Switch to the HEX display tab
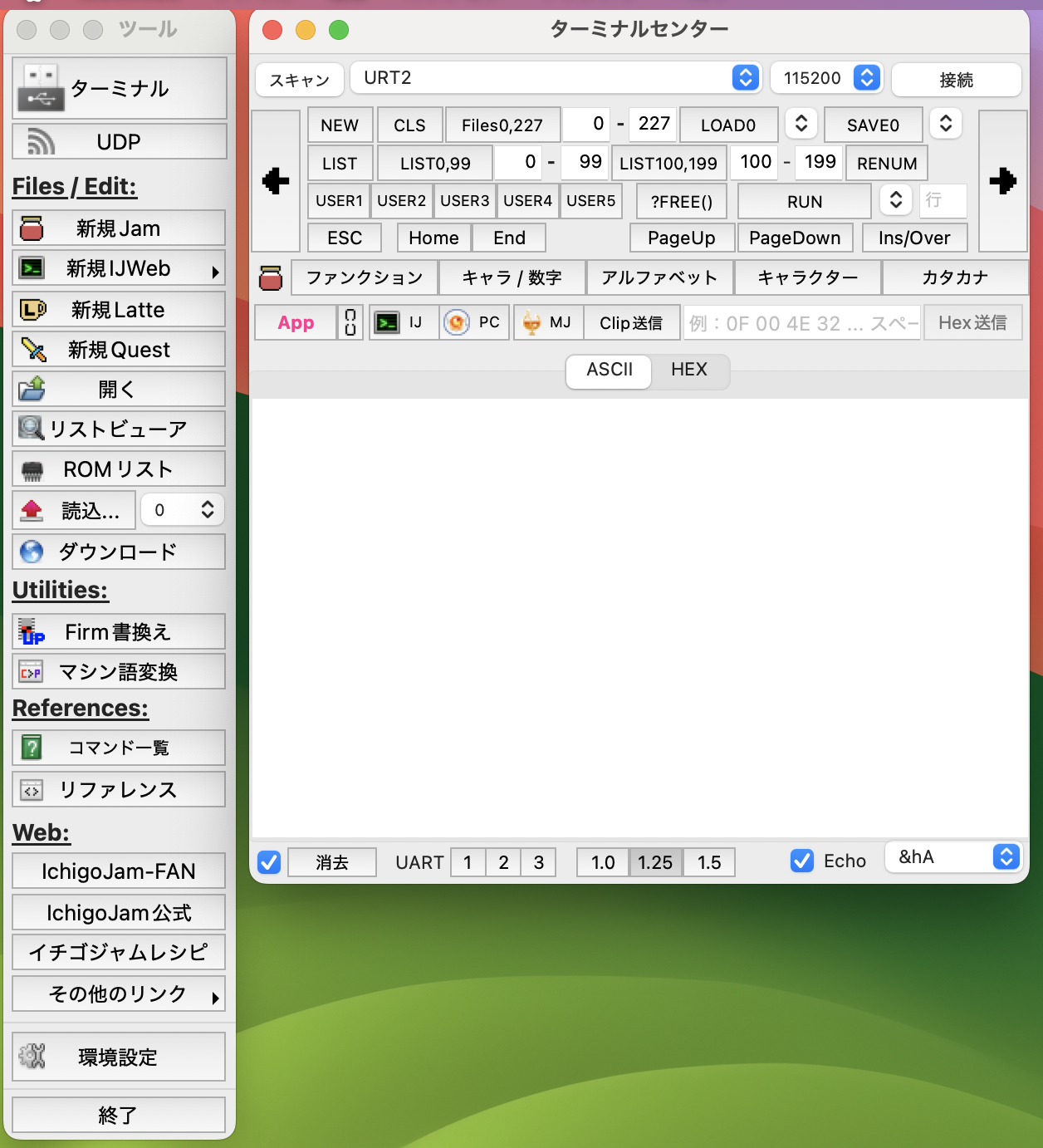 tap(689, 370)
